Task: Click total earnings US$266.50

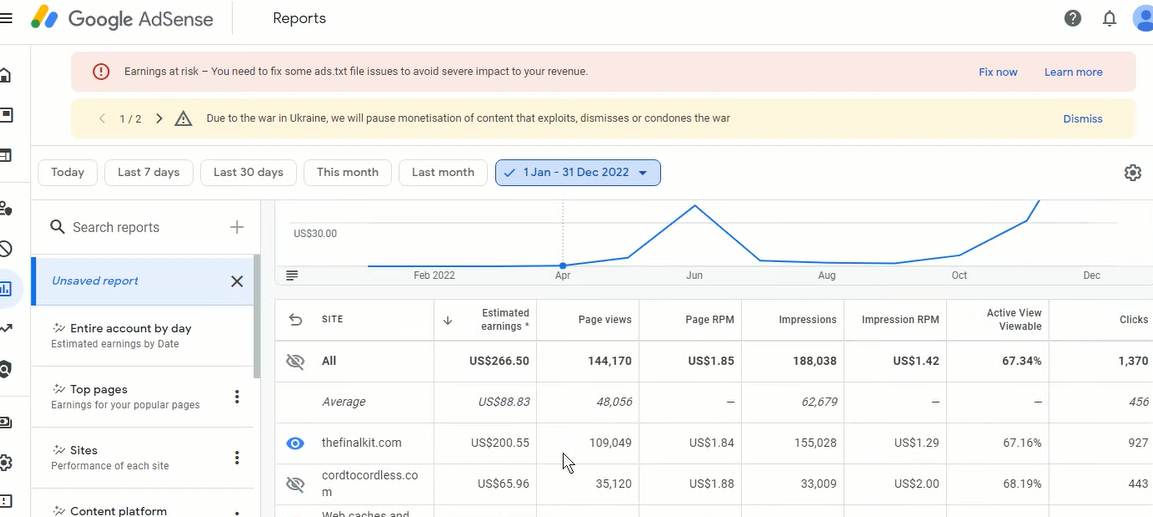Action: point(499,361)
